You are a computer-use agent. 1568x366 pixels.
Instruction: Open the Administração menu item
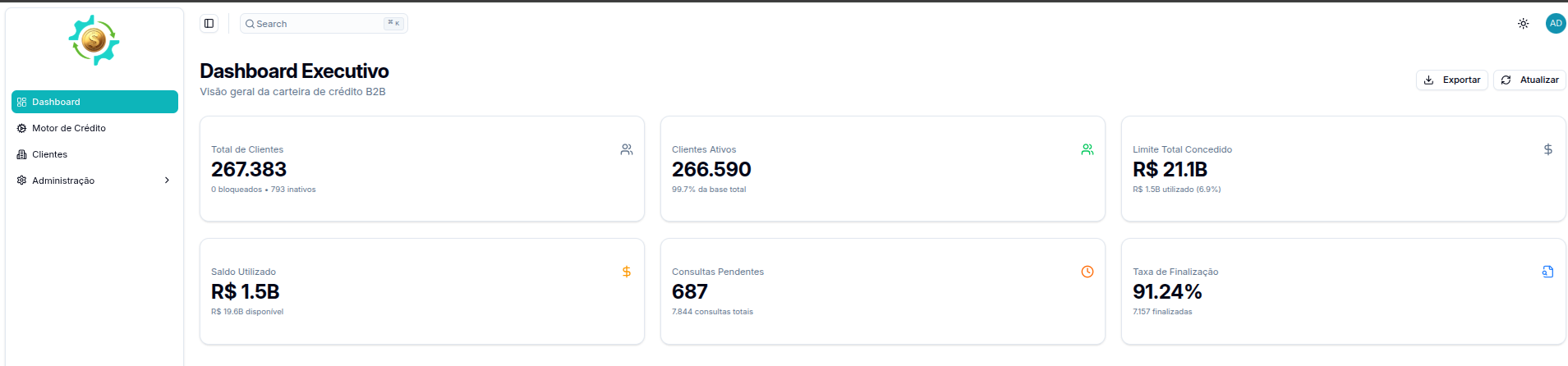pyautogui.click(x=94, y=181)
